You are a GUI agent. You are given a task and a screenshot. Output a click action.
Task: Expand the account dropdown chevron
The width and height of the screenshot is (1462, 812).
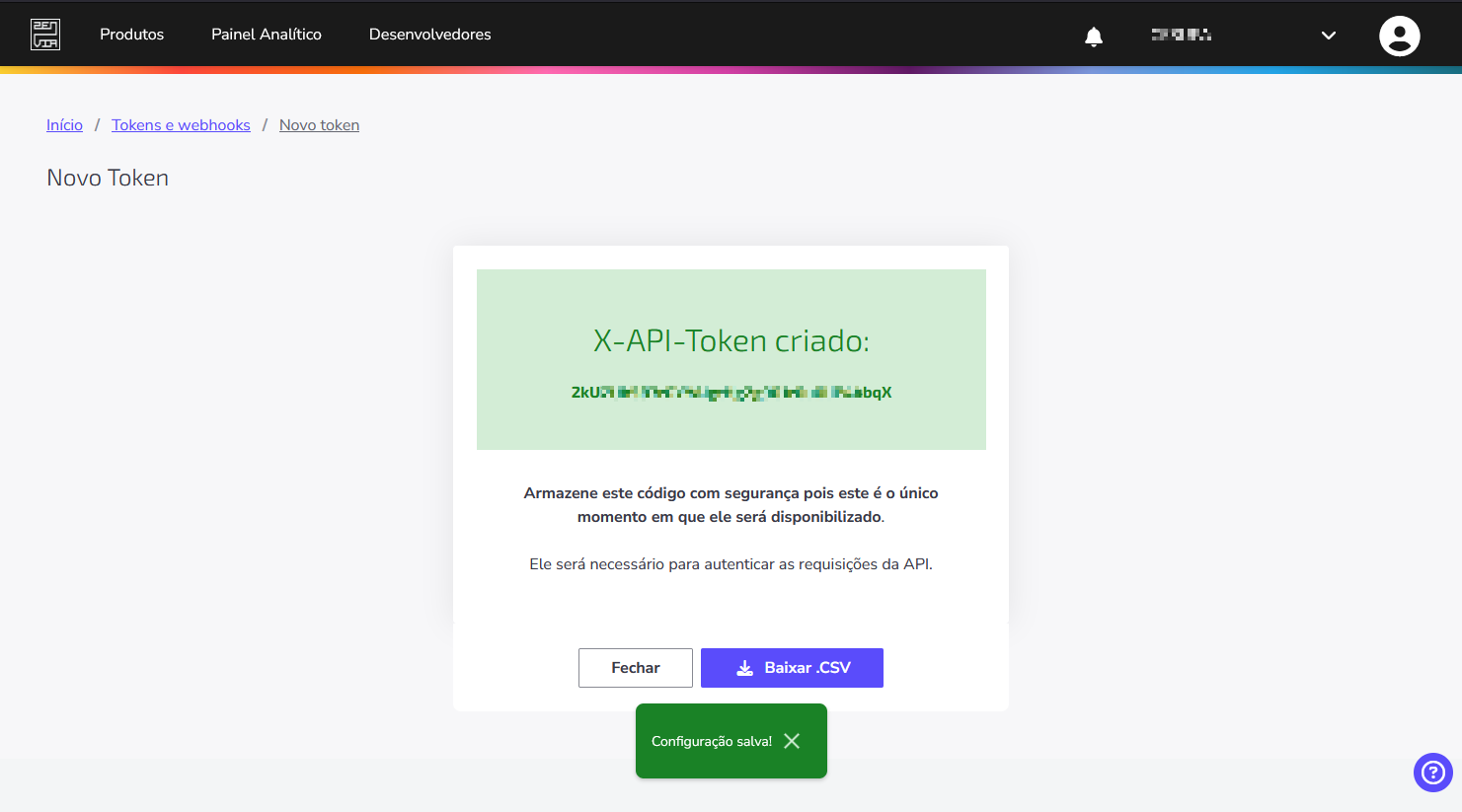tap(1329, 36)
